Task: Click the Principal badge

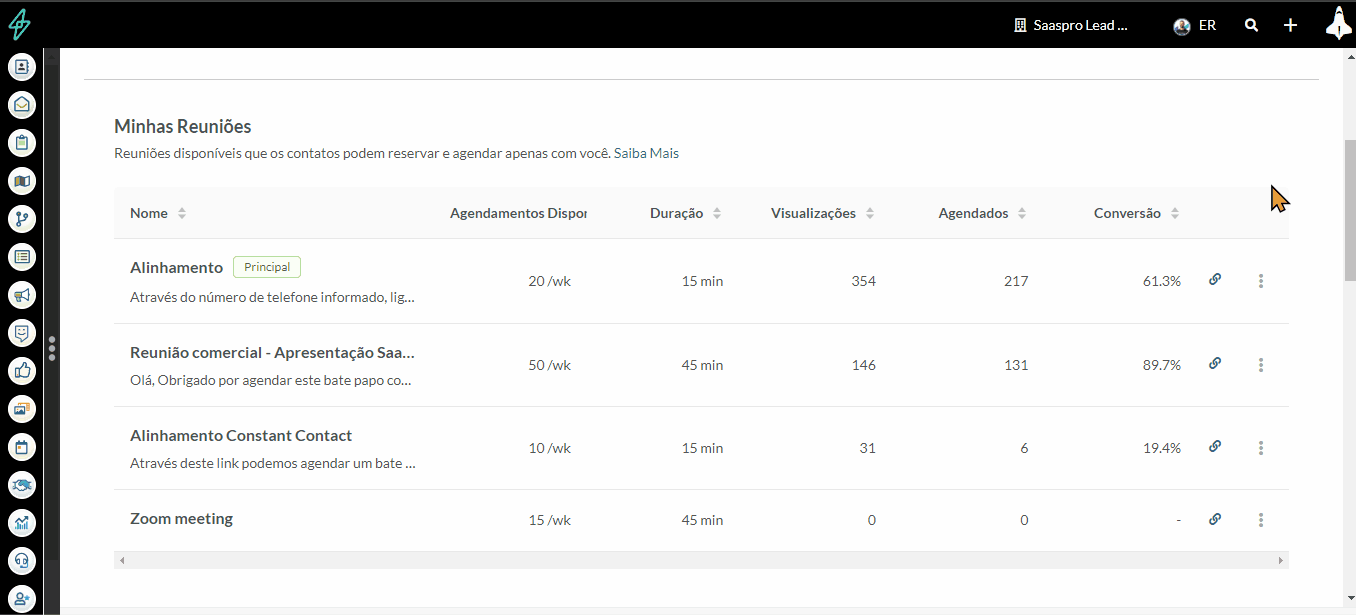Action: [x=267, y=267]
